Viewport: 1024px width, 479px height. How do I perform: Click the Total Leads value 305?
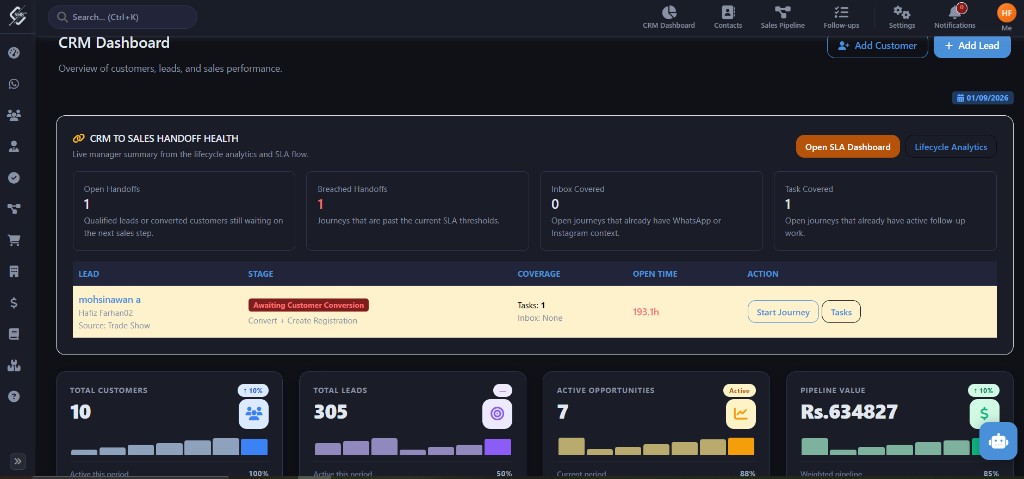[330, 412]
